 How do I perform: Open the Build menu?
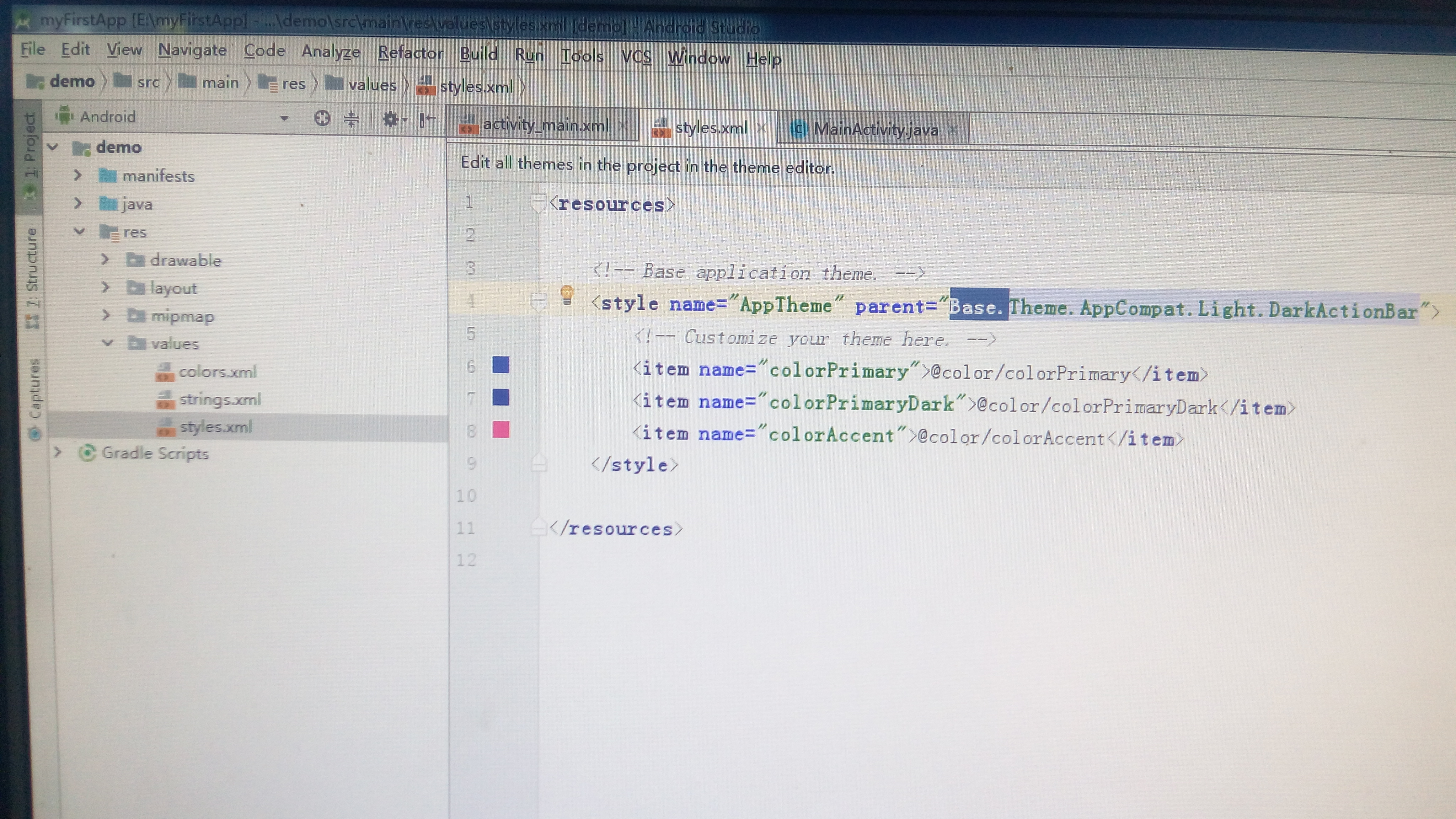(x=478, y=54)
